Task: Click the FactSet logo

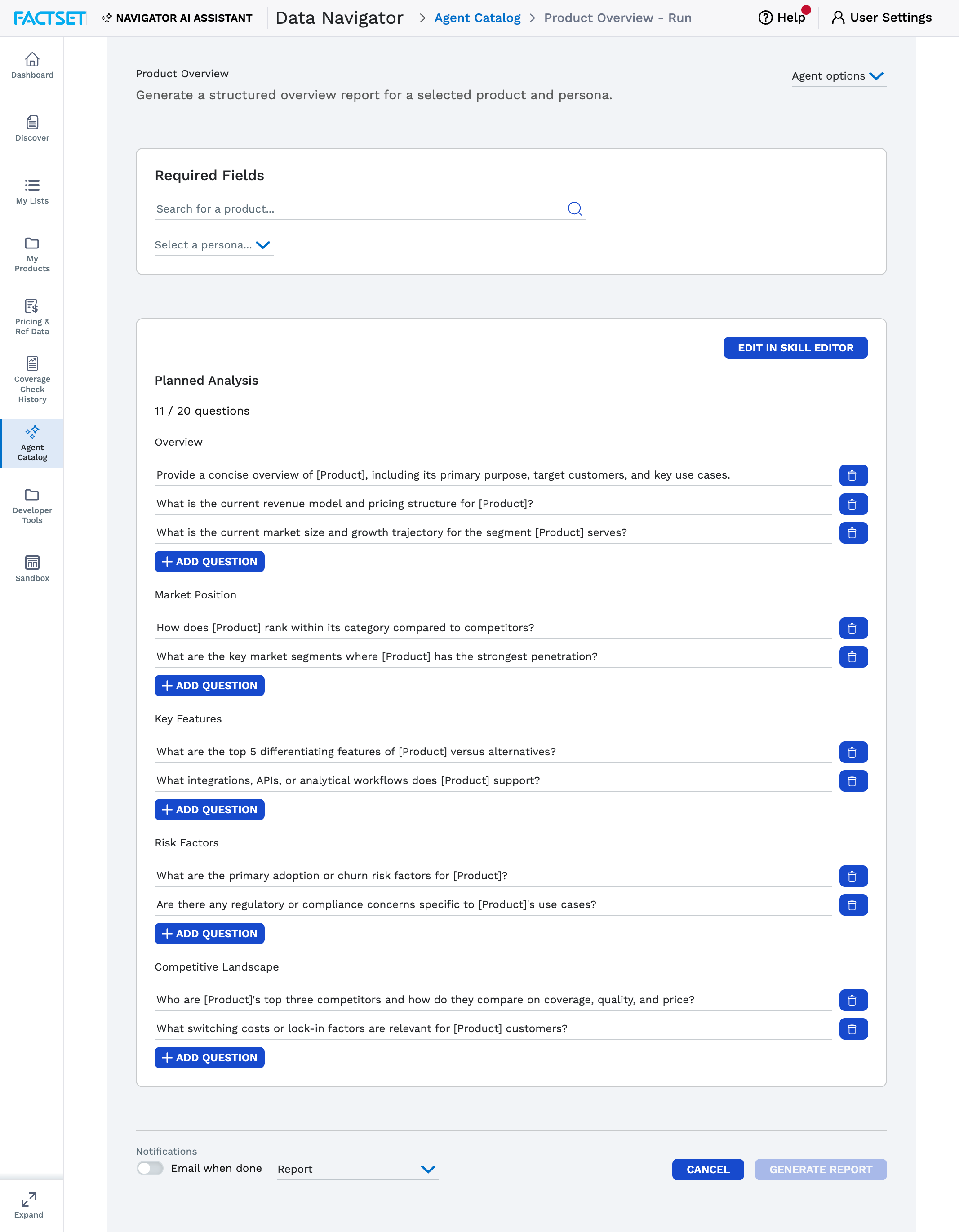Action: coord(49,18)
